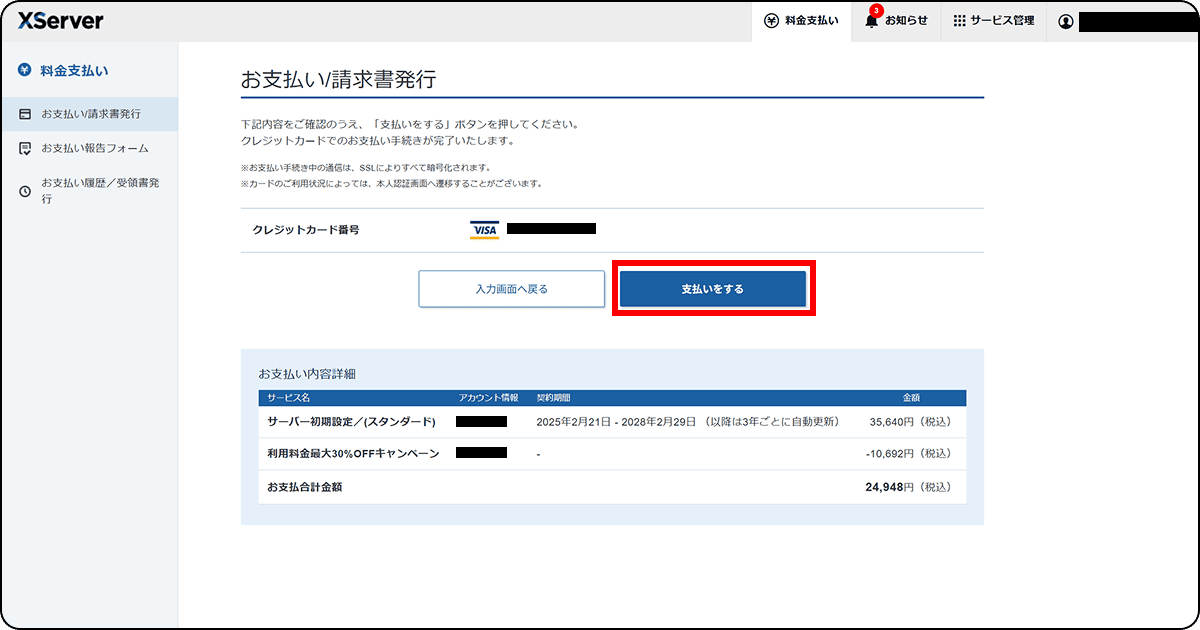Click the クレジットカード番号 label
This screenshot has width=1200, height=630.
[306, 230]
